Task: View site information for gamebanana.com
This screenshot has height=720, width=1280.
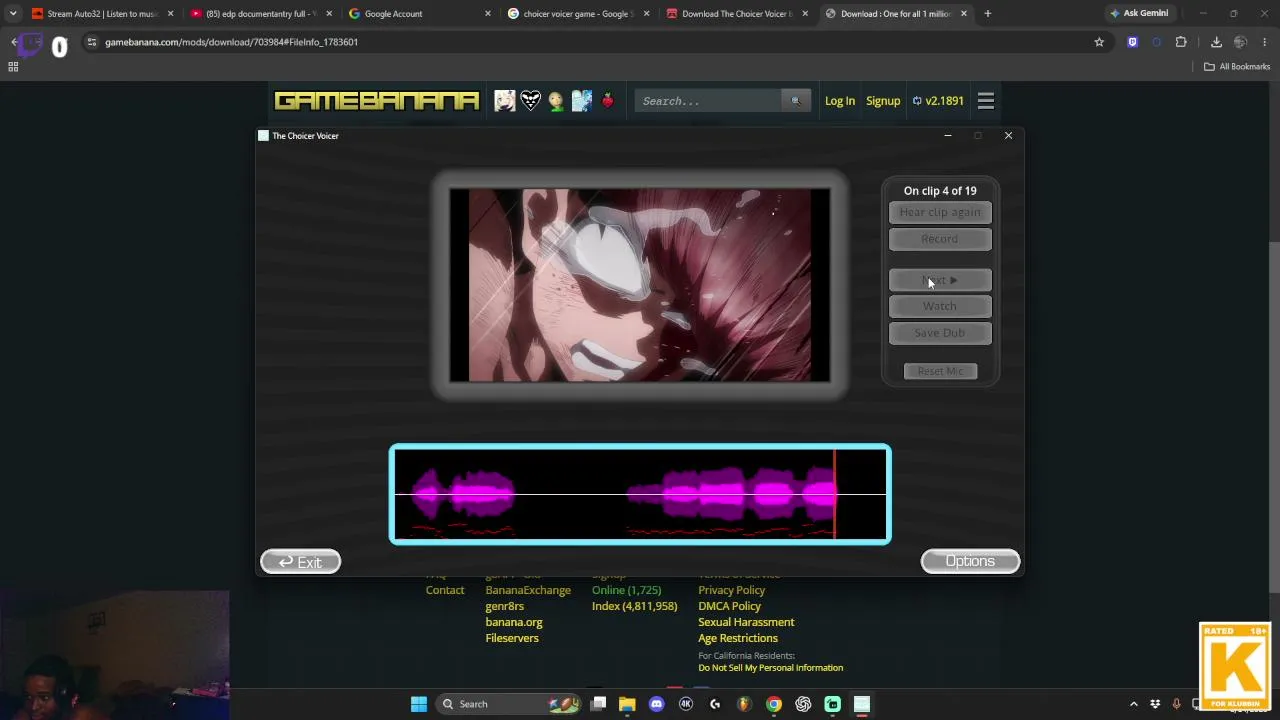Action: 91,42
